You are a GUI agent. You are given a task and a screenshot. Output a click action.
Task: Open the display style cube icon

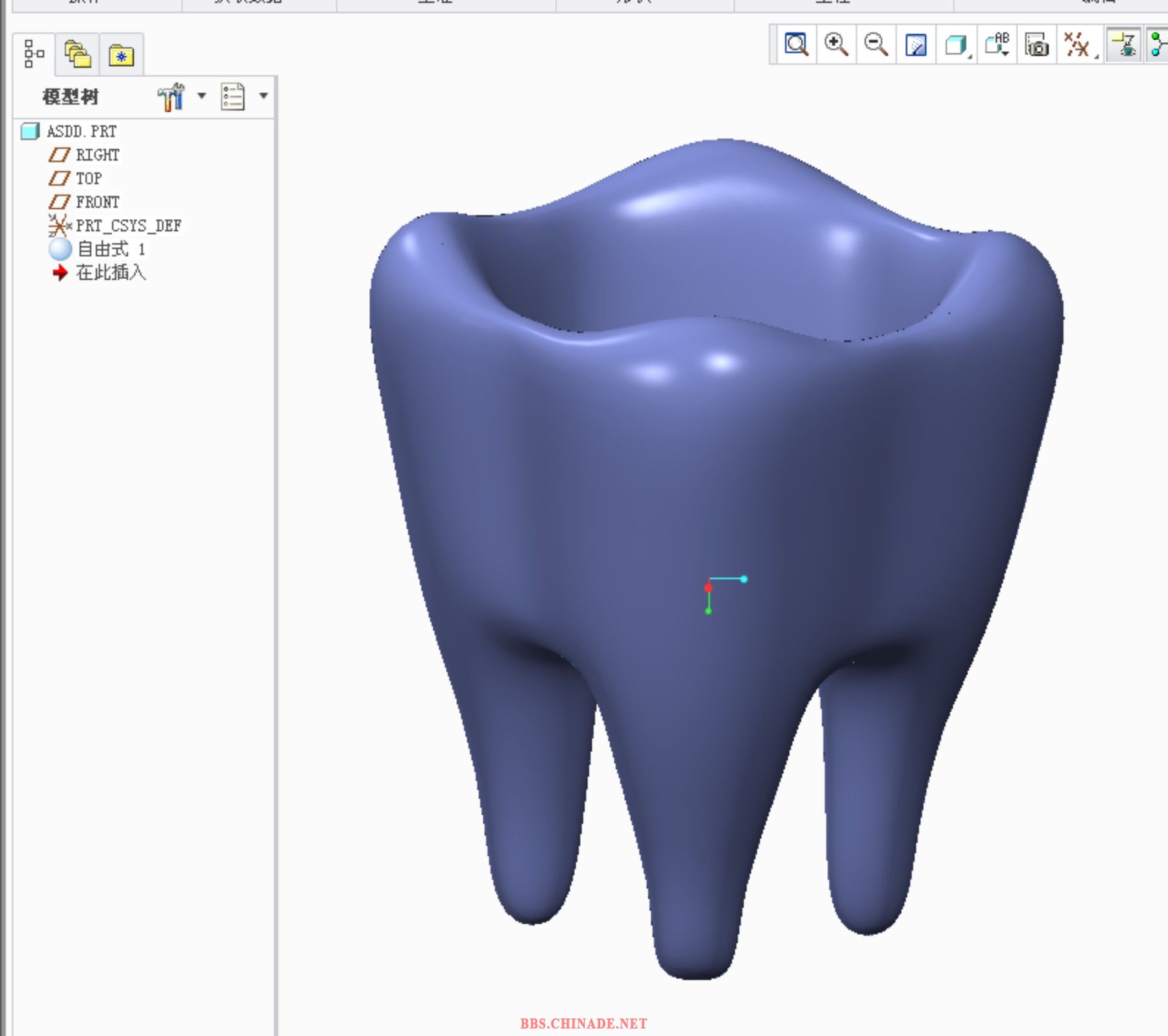pos(956,45)
